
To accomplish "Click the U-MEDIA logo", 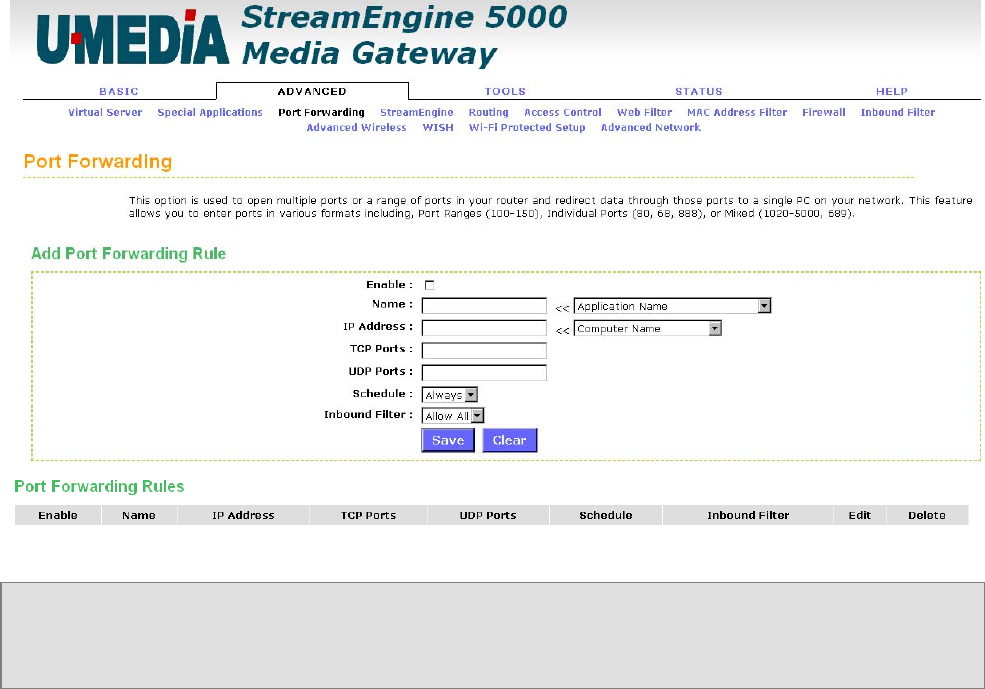I will point(133,38).
